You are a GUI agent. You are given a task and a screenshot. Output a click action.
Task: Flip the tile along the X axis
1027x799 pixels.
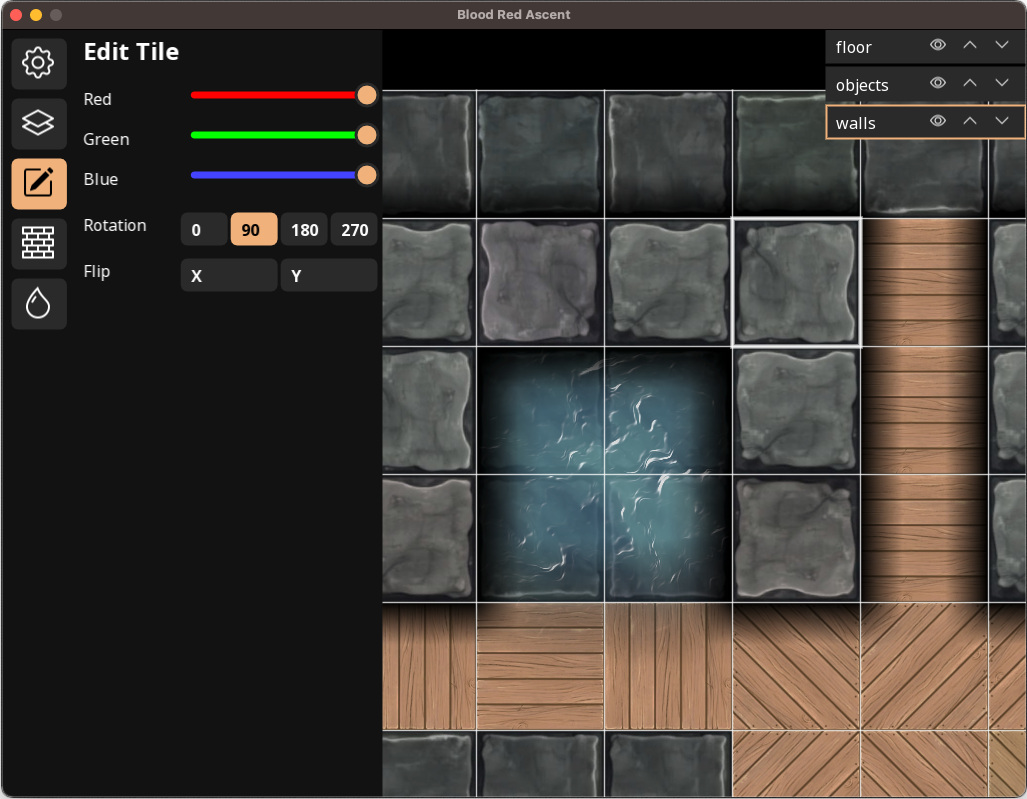228,275
